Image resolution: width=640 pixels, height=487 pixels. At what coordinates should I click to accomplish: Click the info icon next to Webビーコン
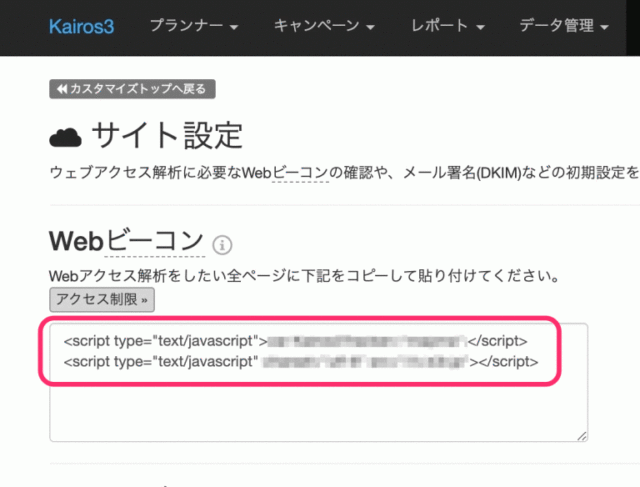coord(222,245)
